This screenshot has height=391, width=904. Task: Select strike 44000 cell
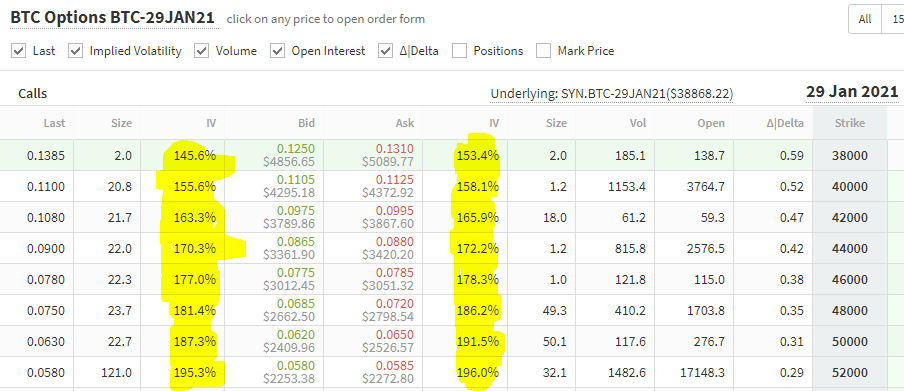point(850,249)
